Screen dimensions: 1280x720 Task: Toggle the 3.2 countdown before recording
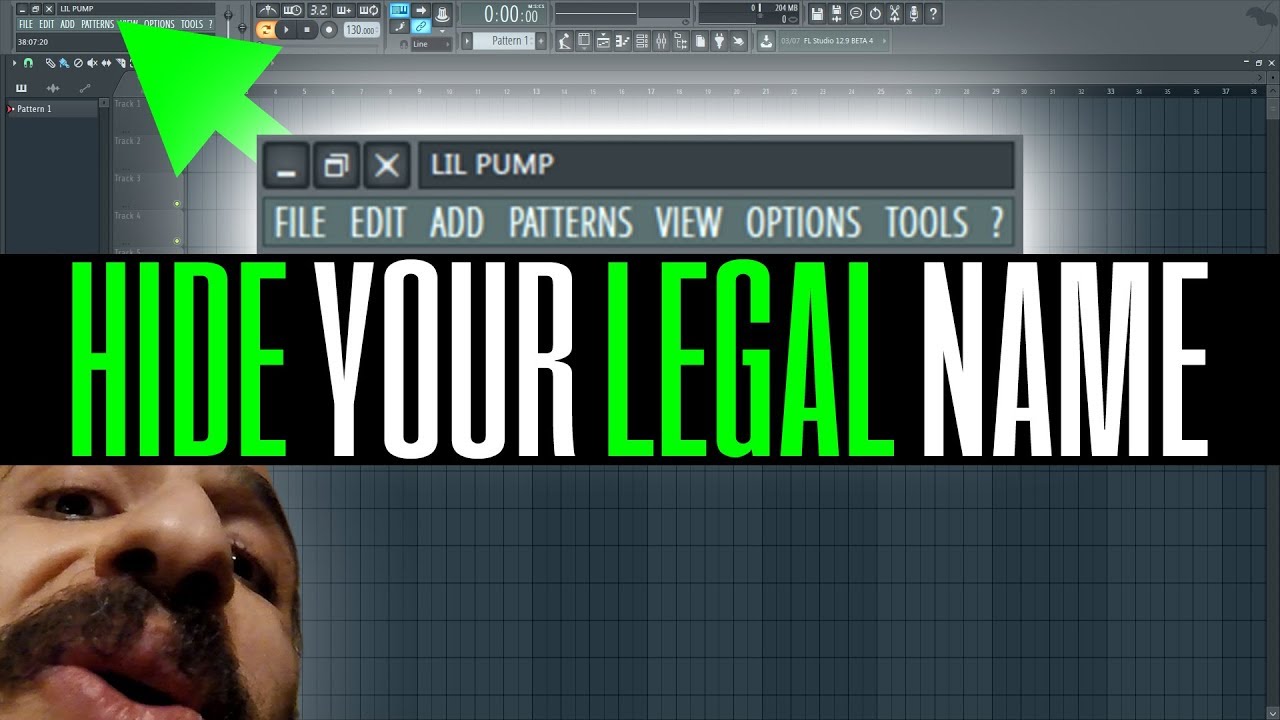point(318,10)
